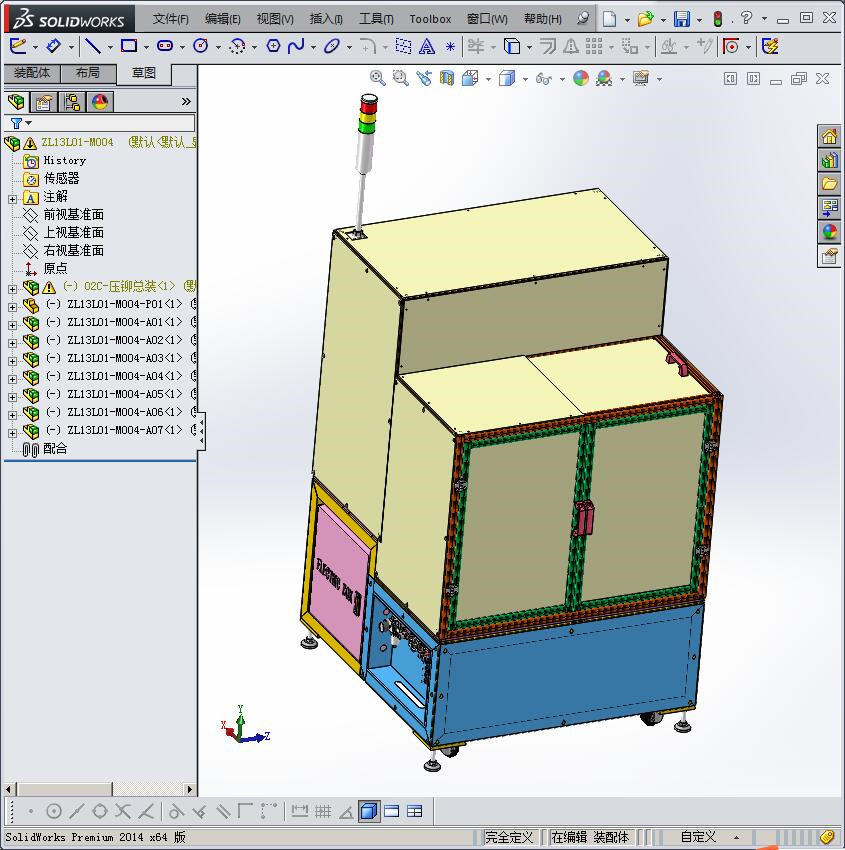Click the Zoom to Area icon
845x850 pixels.
pos(401,79)
